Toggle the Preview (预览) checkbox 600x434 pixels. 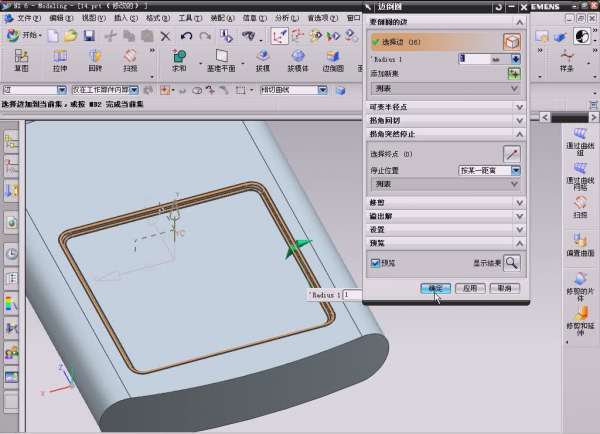(x=376, y=263)
